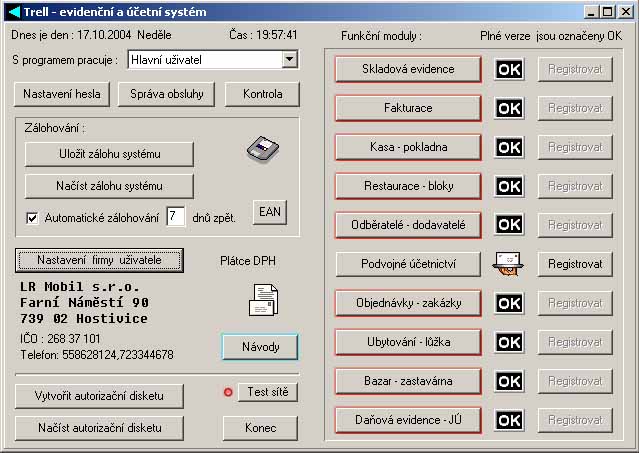Click Vytvořit autorizační disketu button
Image resolution: width=639 pixels, height=453 pixels.
pyautogui.click(x=99, y=396)
